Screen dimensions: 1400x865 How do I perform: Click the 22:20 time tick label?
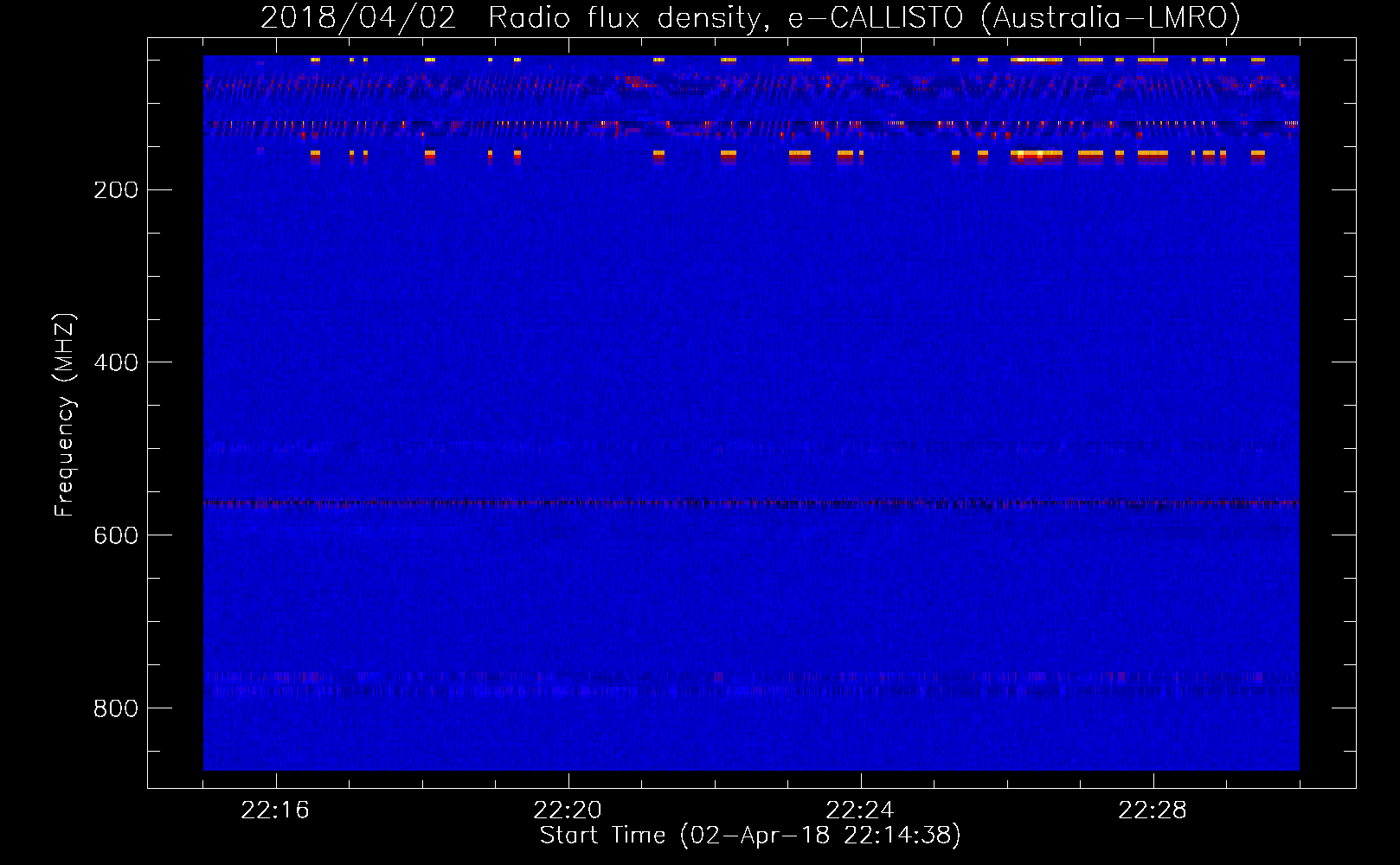point(568,811)
